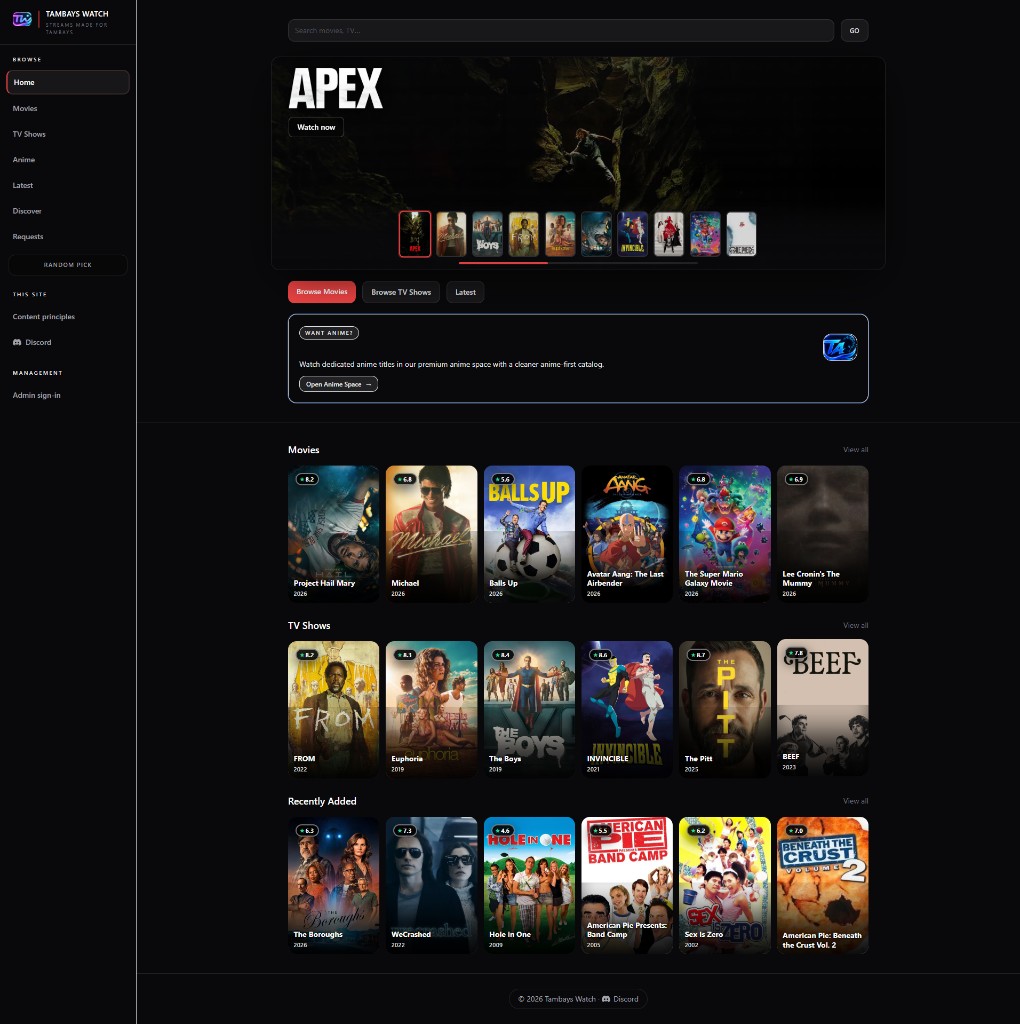The image size is (1020, 1024).
Task: Click the 7.3 rating badge on WeCrashed
Action: (405, 831)
